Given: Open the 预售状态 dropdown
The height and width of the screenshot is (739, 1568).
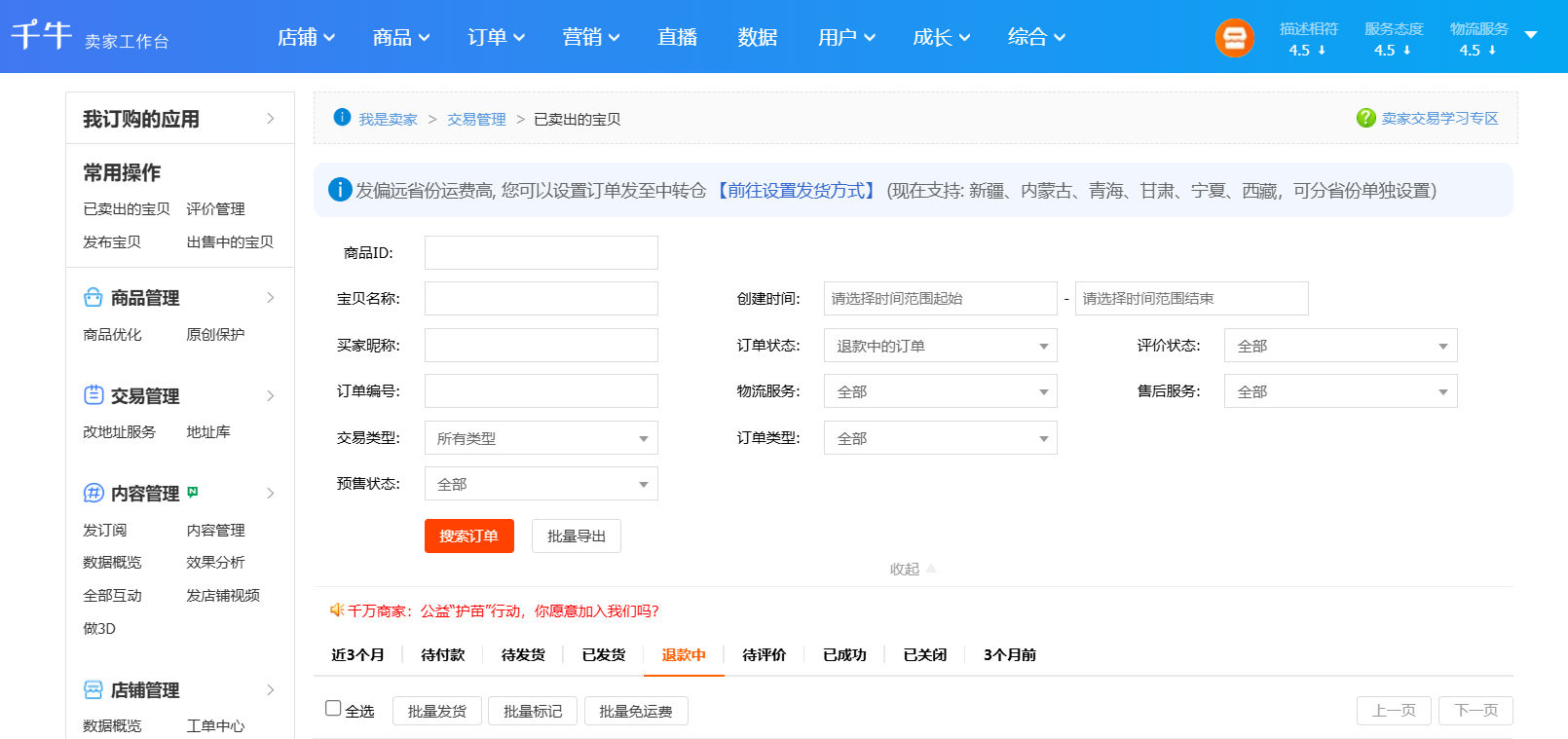Looking at the screenshot, I should pos(541,484).
